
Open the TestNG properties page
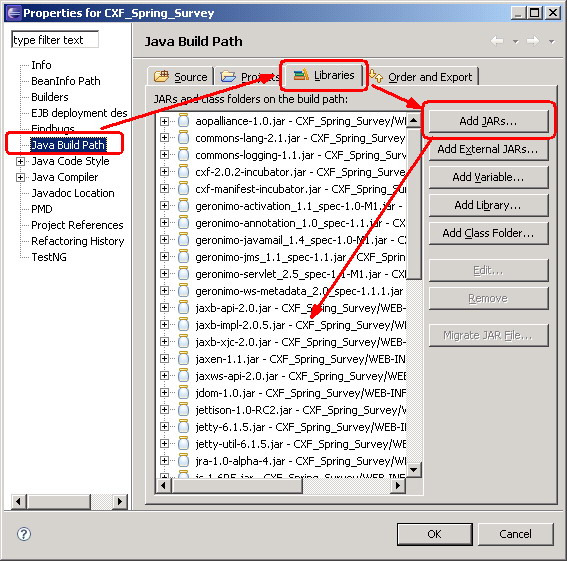tap(49, 257)
